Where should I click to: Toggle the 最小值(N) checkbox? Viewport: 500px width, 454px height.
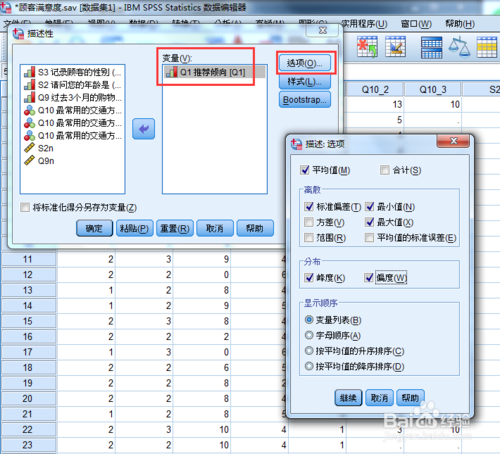coord(369,207)
